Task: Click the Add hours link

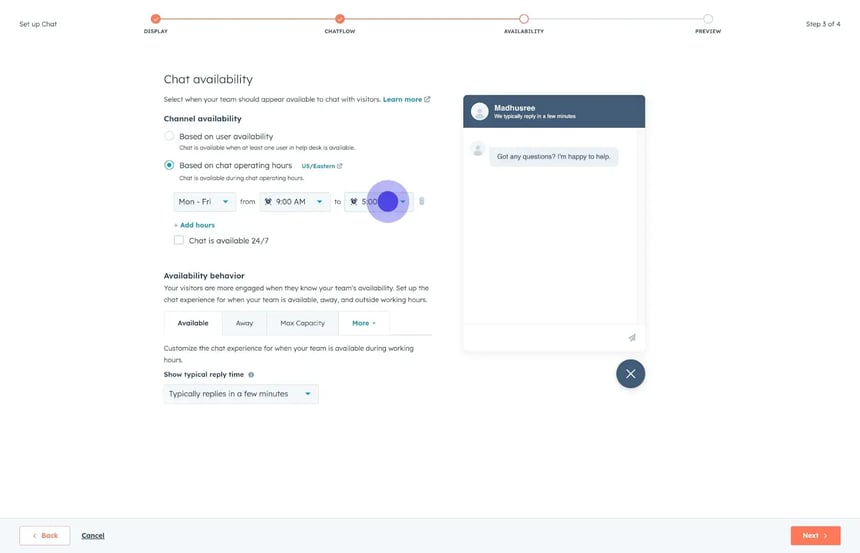Action: pos(195,225)
